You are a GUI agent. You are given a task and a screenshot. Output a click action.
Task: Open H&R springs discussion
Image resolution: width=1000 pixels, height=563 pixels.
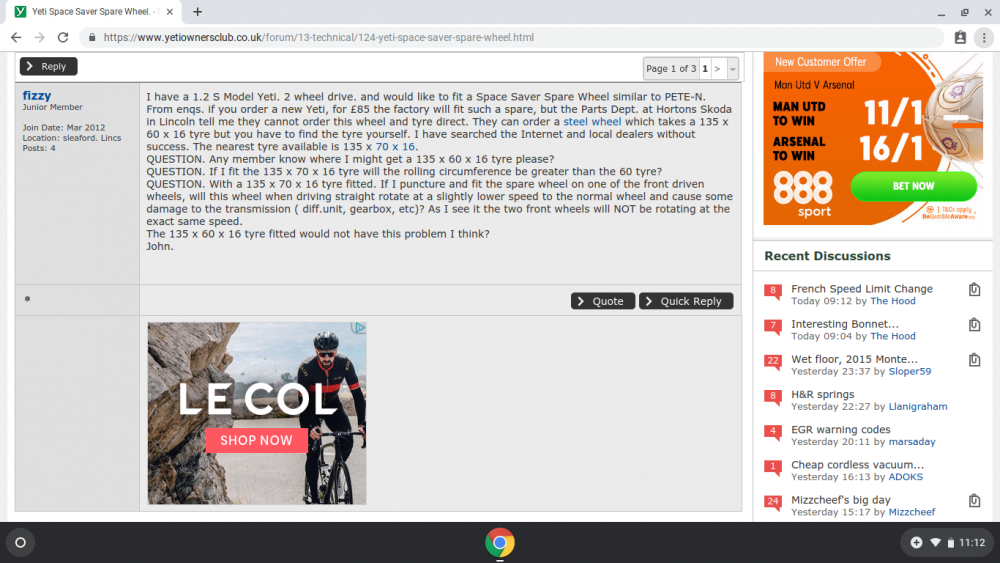coord(822,394)
